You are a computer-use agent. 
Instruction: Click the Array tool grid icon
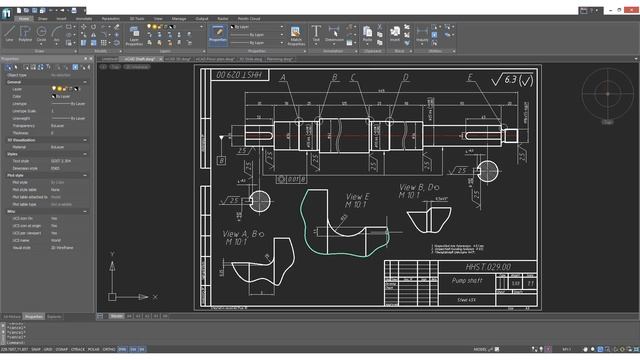point(104,42)
